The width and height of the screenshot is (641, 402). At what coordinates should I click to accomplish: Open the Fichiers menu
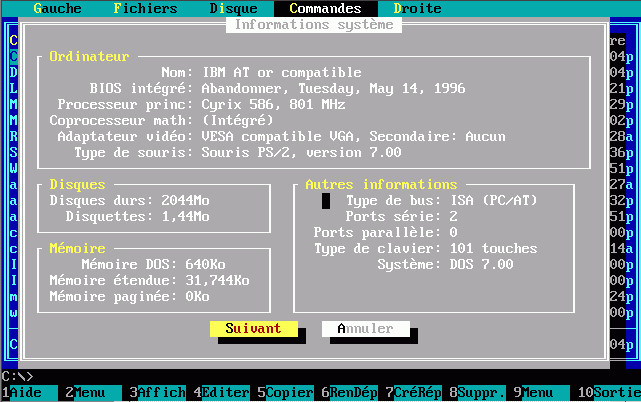click(145, 8)
